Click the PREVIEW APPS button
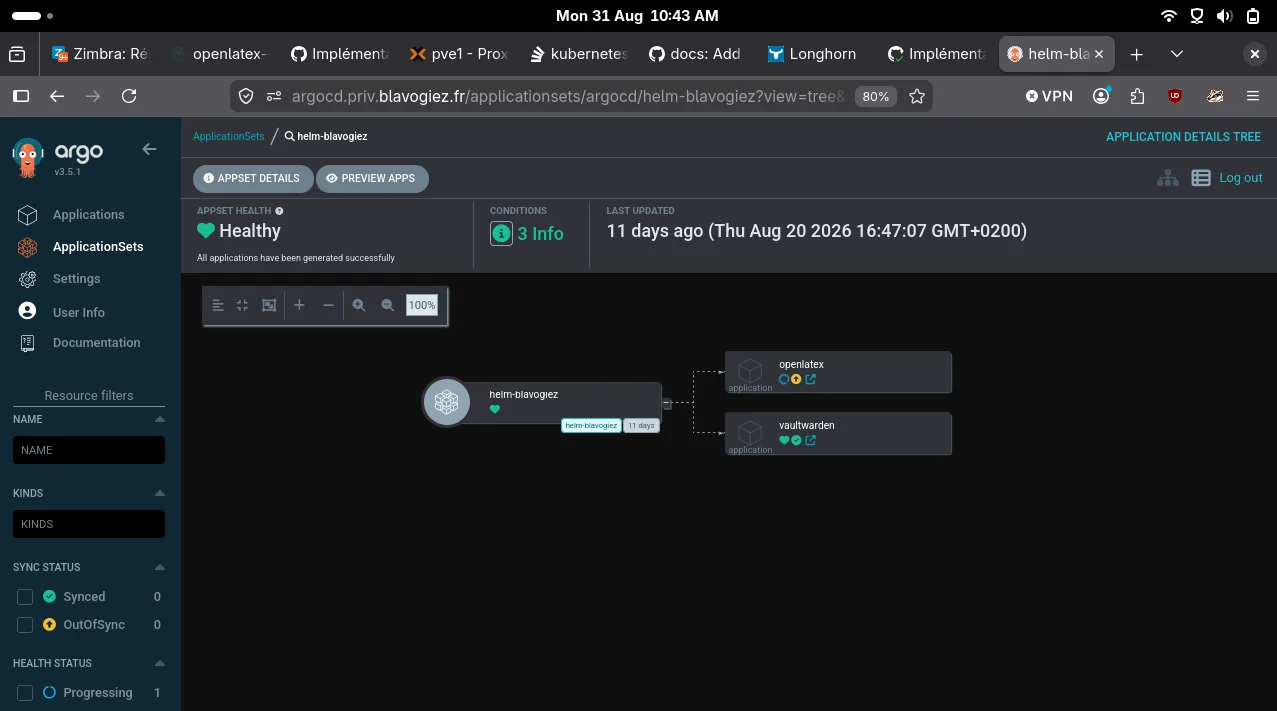The image size is (1277, 711). pos(372,178)
